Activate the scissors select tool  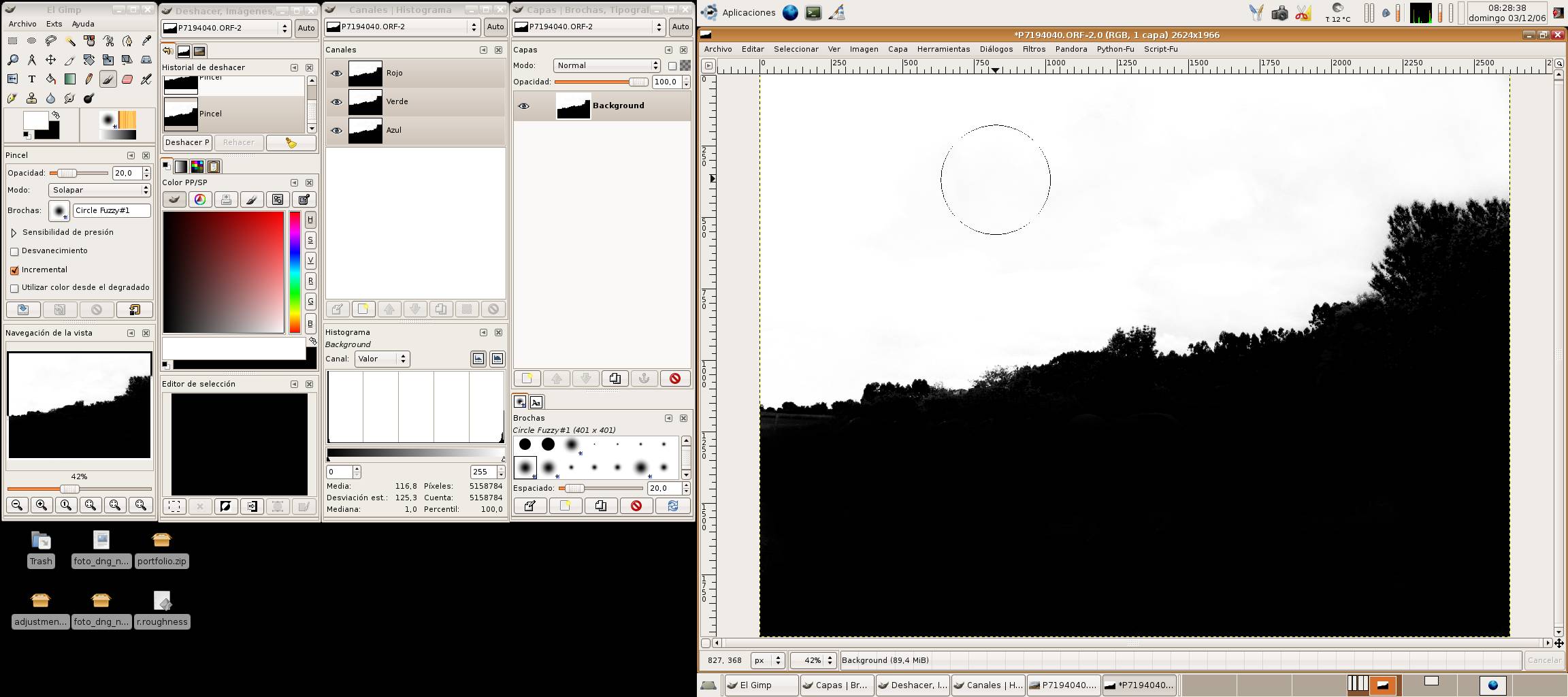click(x=108, y=41)
